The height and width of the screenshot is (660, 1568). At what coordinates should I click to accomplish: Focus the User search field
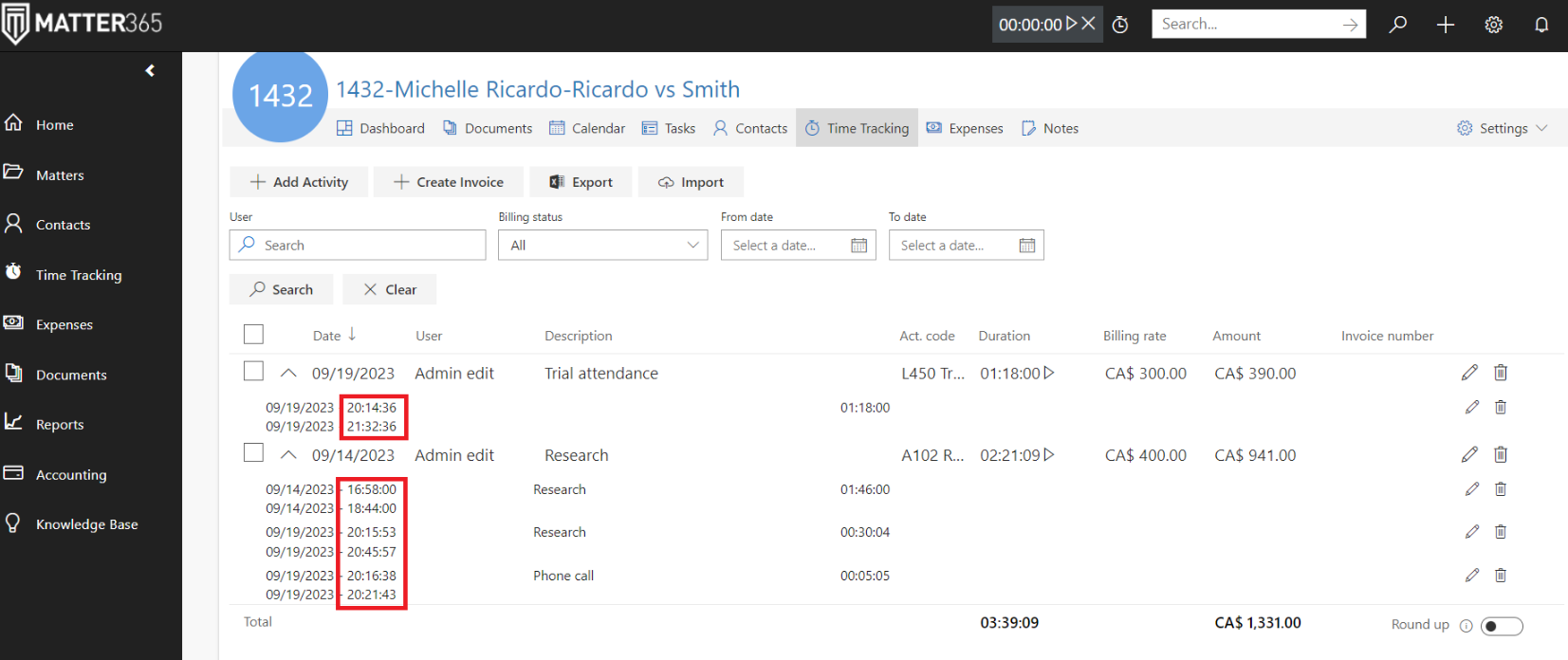pyautogui.click(x=358, y=245)
